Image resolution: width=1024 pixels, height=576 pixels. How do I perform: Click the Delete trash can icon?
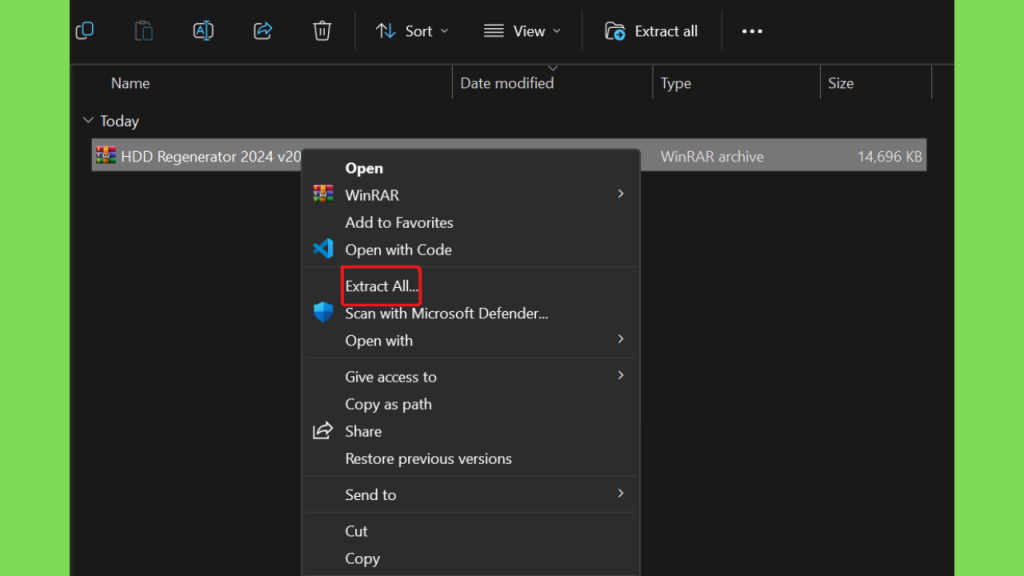tap(322, 31)
